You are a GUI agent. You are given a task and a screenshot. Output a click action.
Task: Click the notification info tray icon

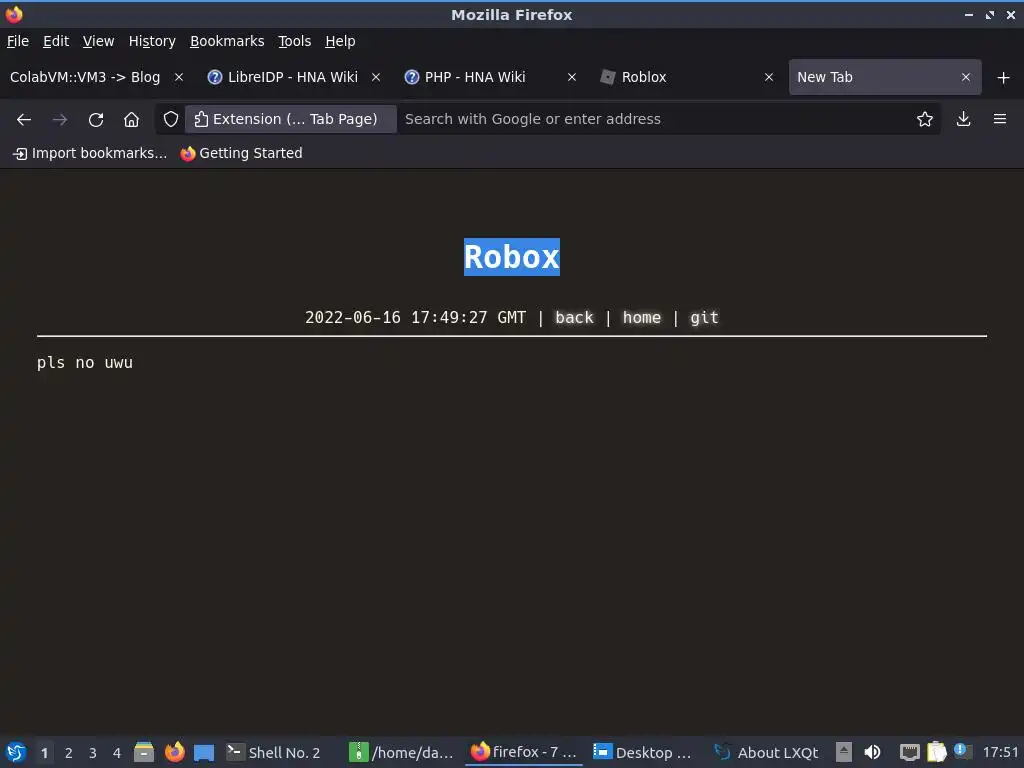point(963,751)
